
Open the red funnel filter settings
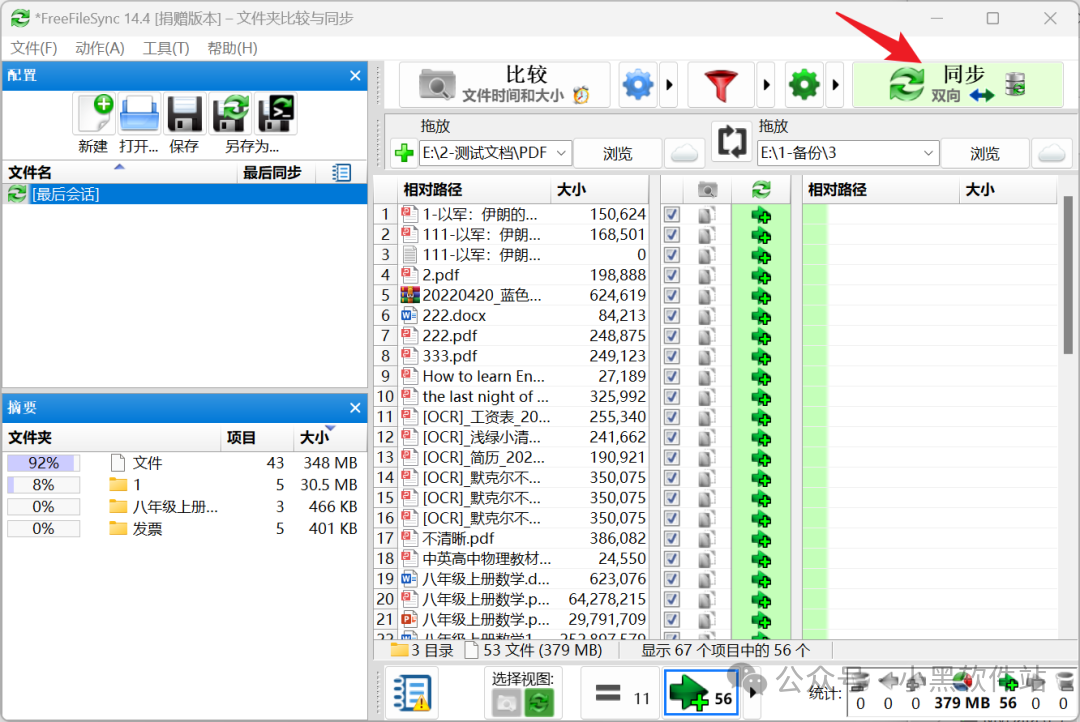click(x=720, y=85)
